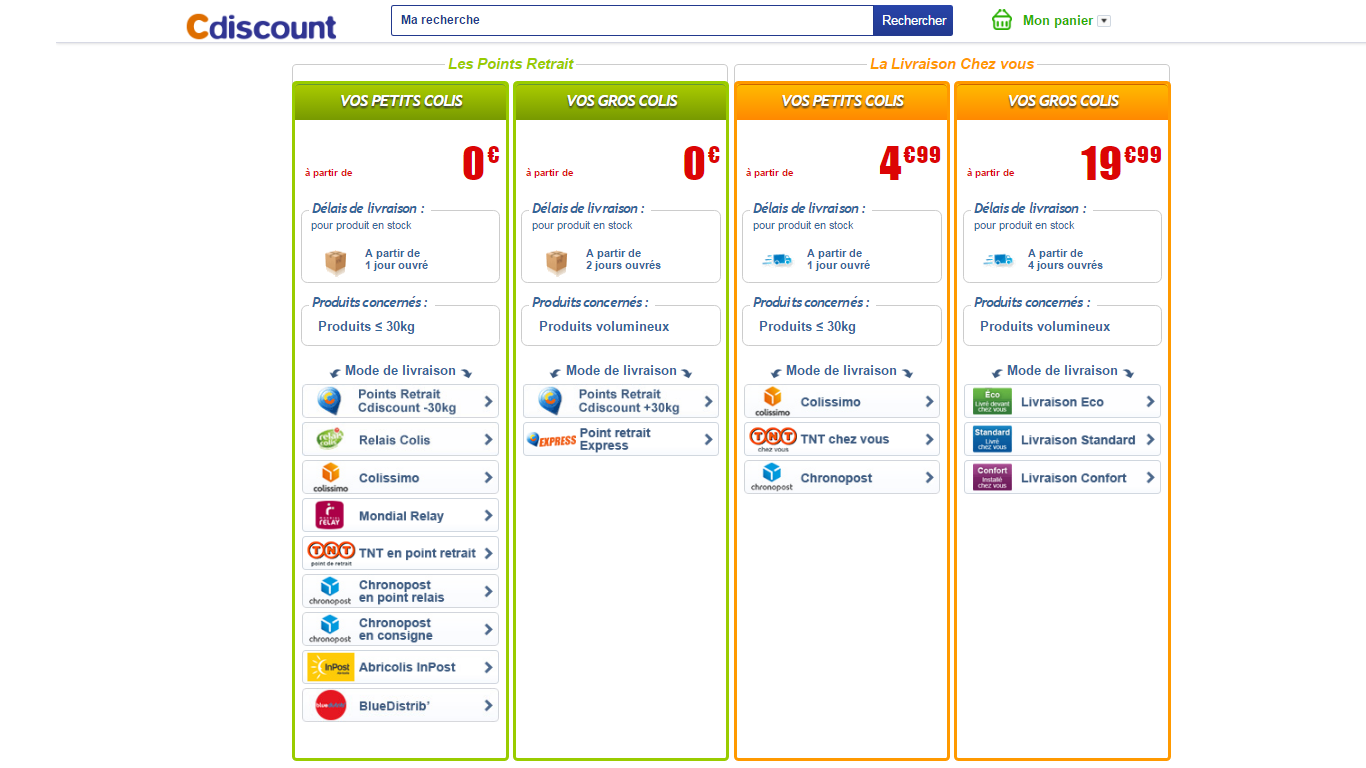The width and height of the screenshot is (1366, 768).
Task: Select the orange VOS PETITS COLIS header
Action: coord(842,101)
